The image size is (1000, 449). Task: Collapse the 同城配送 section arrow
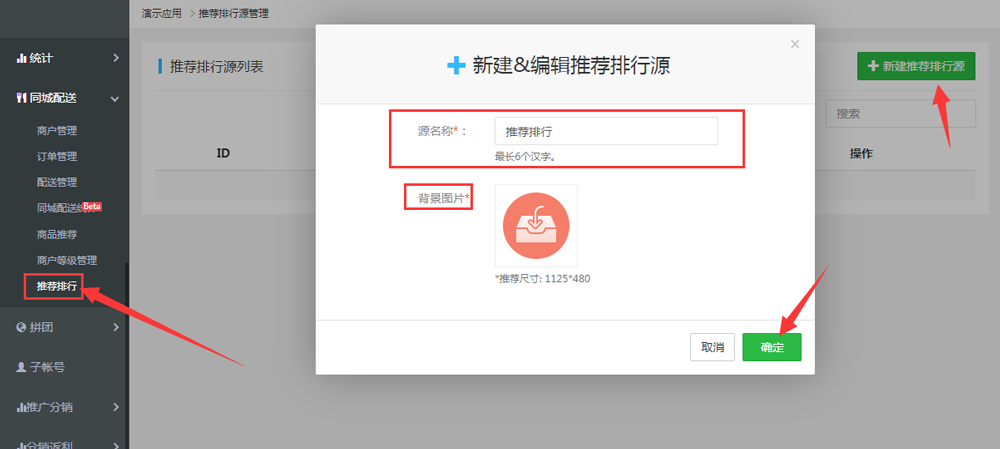click(x=116, y=98)
